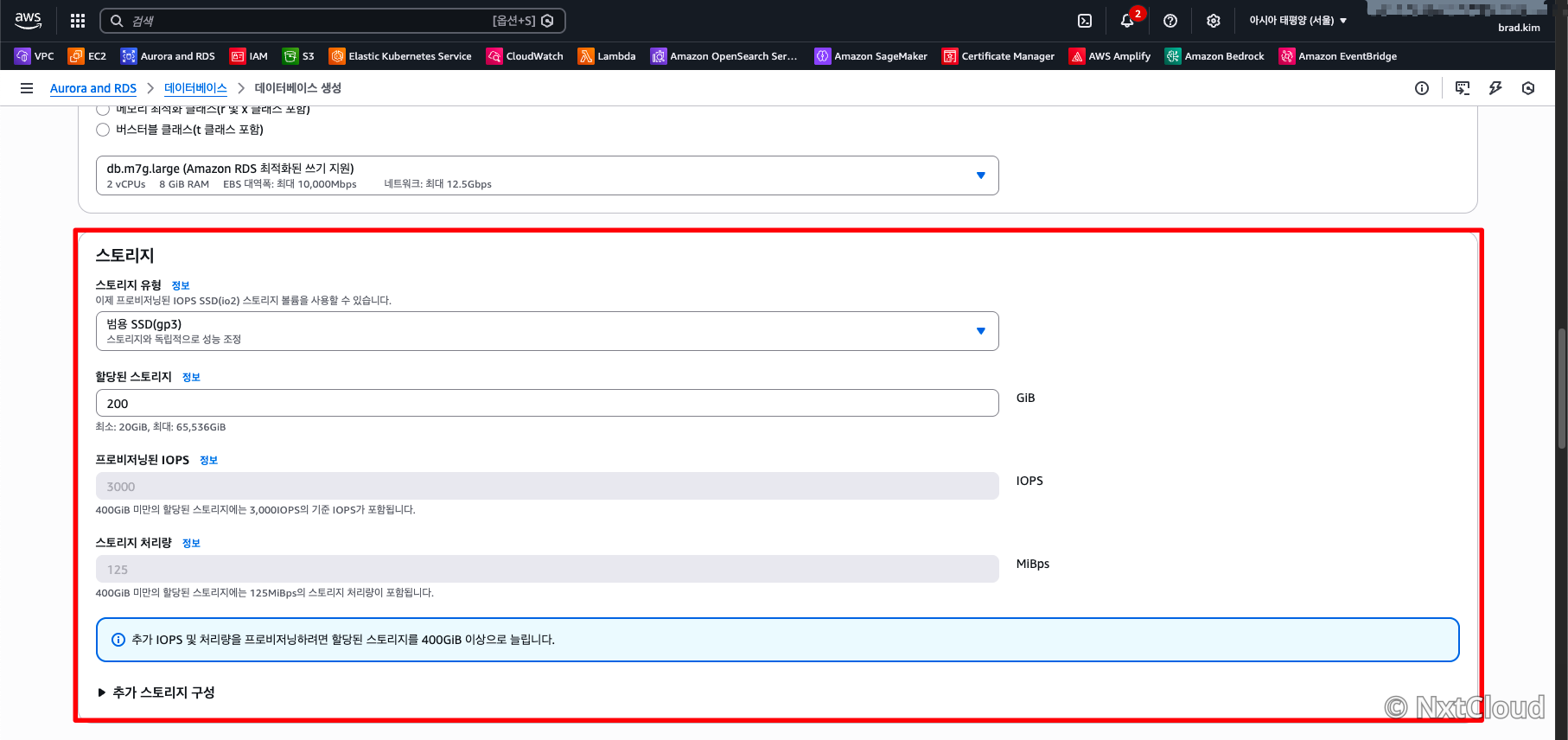Open the EC2 service shortcut
Image resolution: width=1568 pixels, height=740 pixels.
tap(87, 56)
